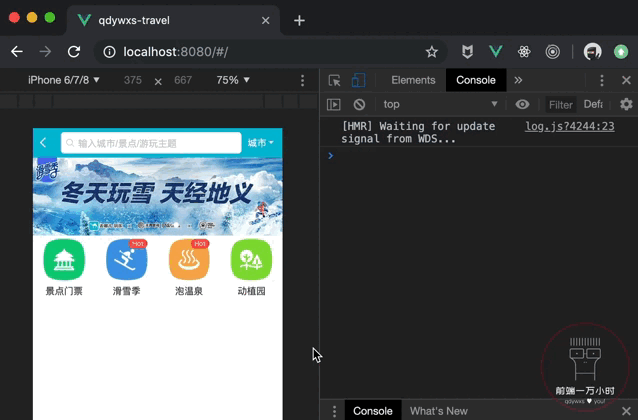
Task: Click the HMR Waiting for update message
Action: [418, 133]
